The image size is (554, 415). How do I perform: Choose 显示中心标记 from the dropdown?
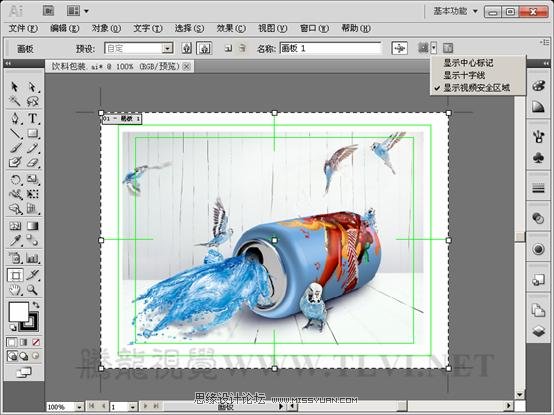tap(468, 63)
